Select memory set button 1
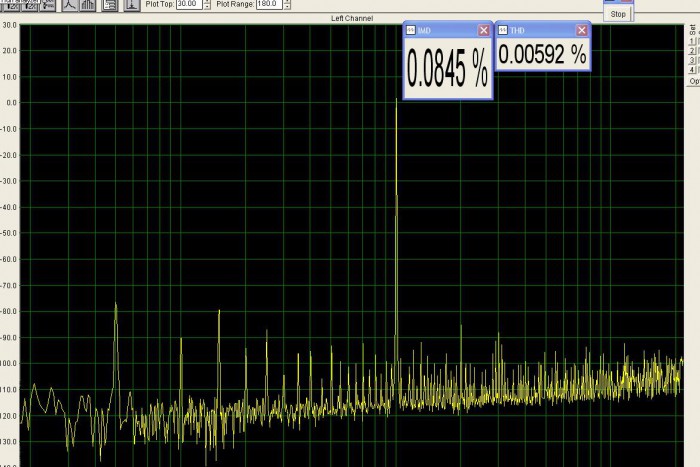Viewport: 700px width, 467px height. point(692,41)
